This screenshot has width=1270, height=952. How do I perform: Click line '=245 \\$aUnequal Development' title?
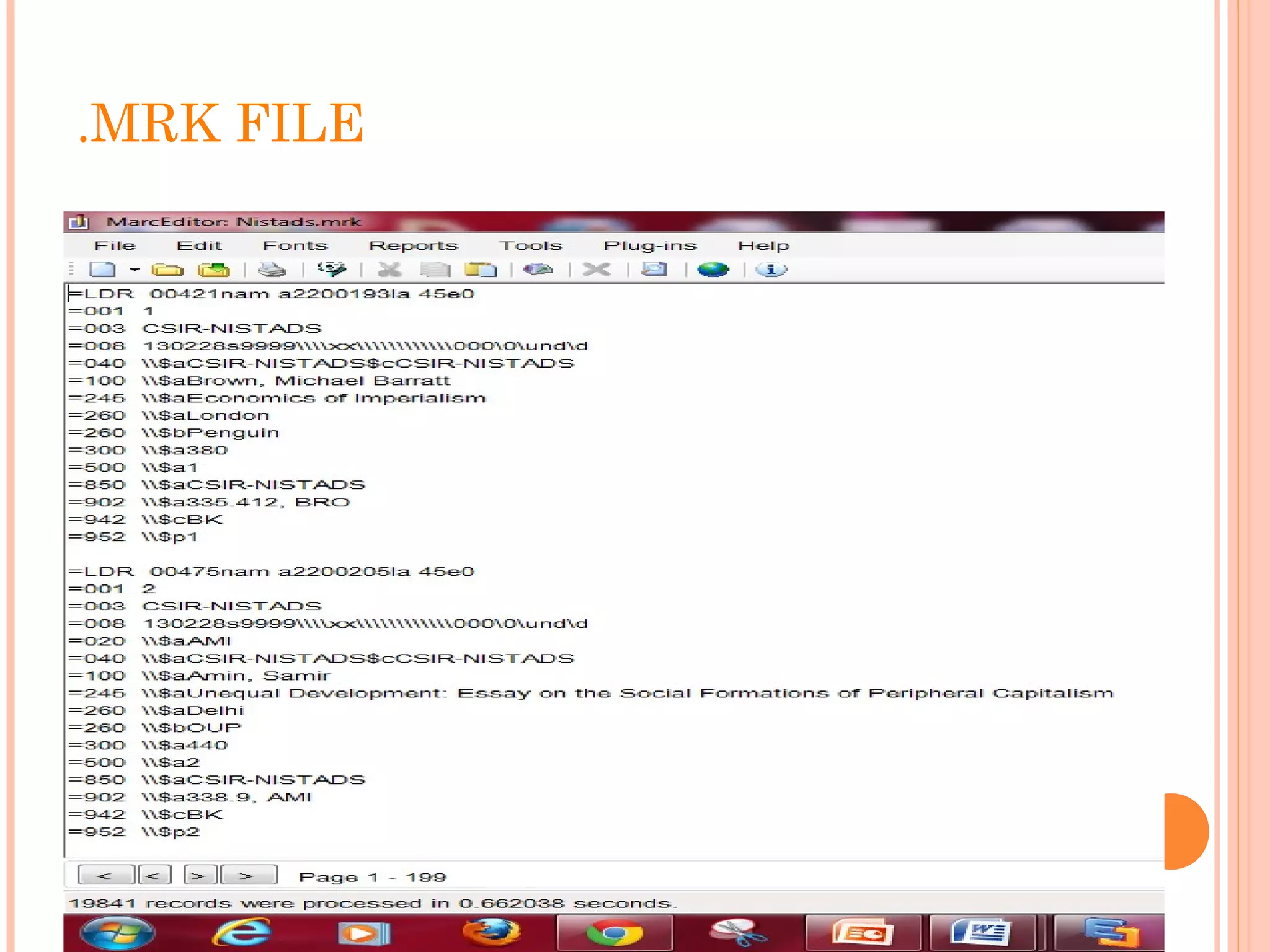pos(591,693)
